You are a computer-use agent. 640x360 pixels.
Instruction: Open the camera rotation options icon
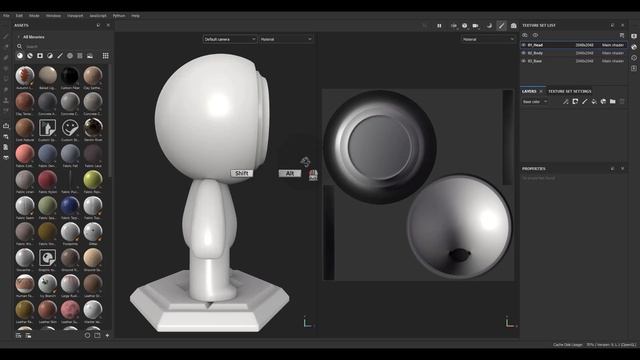[x=464, y=26]
